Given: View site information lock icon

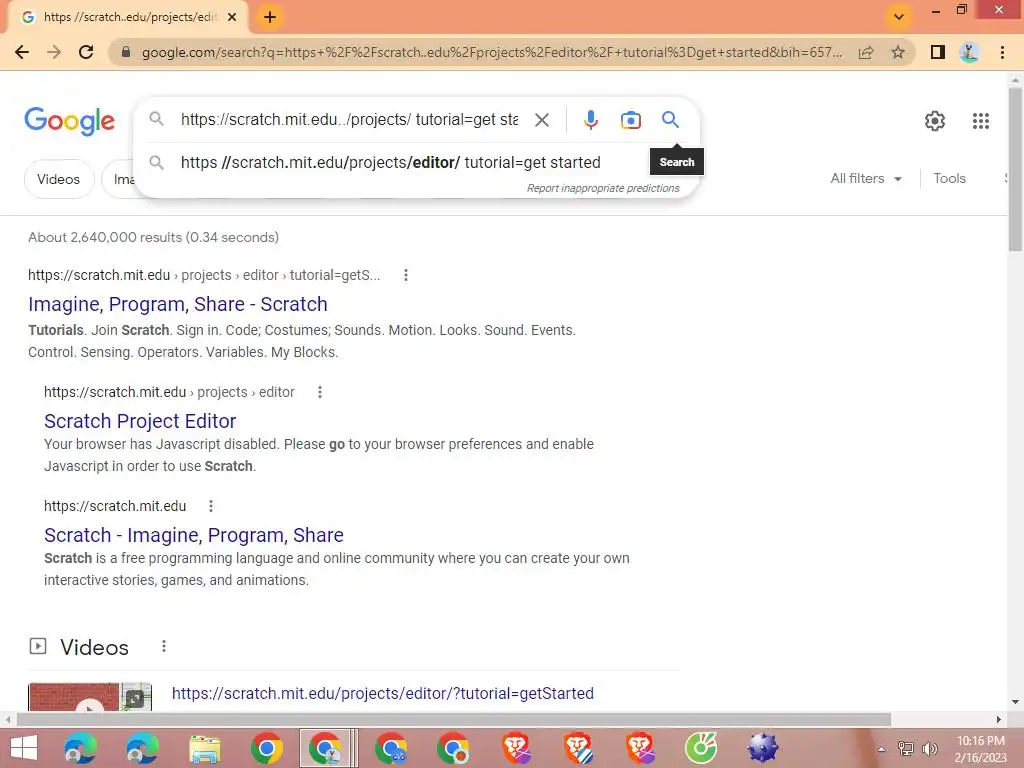Looking at the screenshot, I should (126, 52).
